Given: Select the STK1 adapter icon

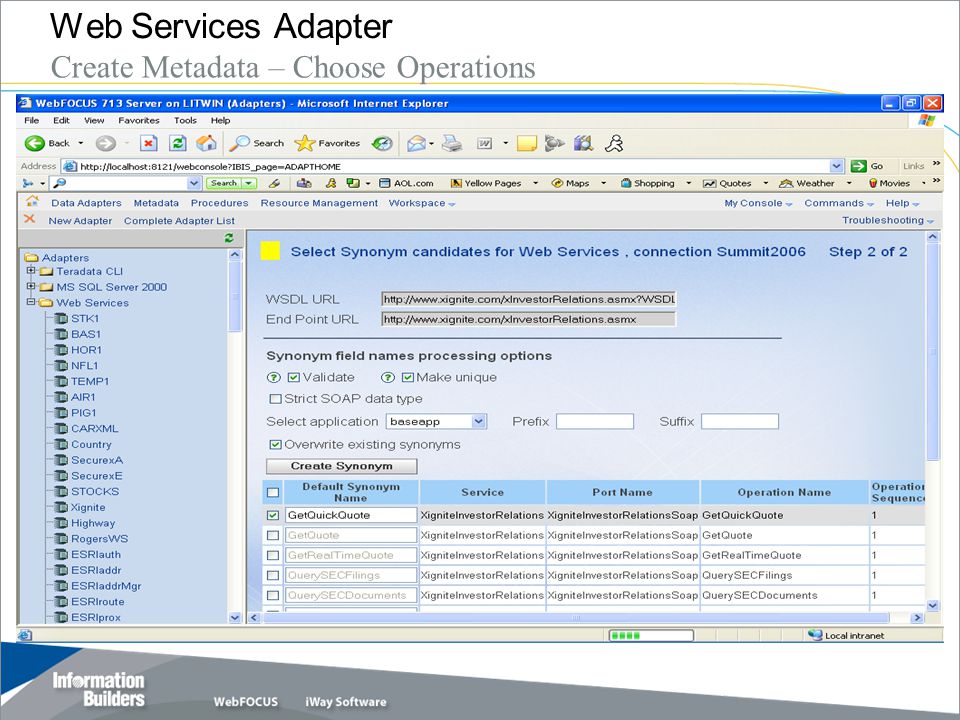Looking at the screenshot, I should click(x=61, y=318).
